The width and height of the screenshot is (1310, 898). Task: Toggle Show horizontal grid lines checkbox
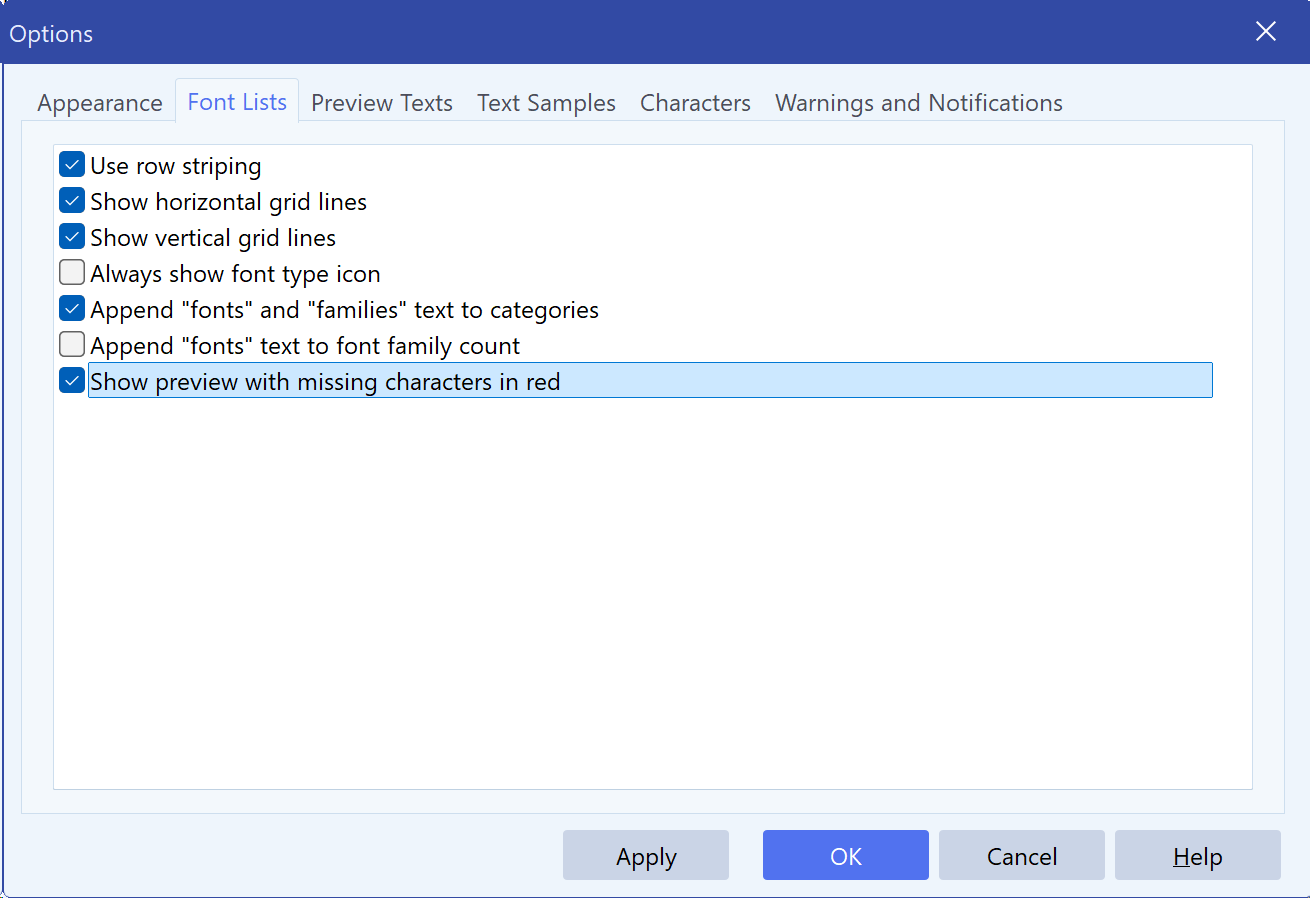pyautogui.click(x=72, y=201)
